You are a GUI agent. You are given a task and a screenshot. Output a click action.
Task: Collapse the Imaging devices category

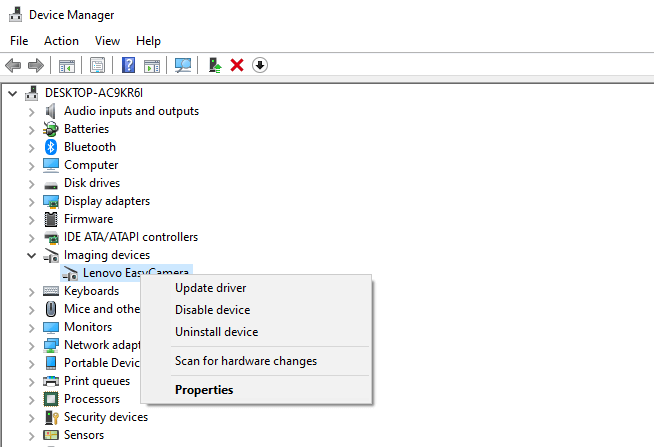tap(31, 255)
